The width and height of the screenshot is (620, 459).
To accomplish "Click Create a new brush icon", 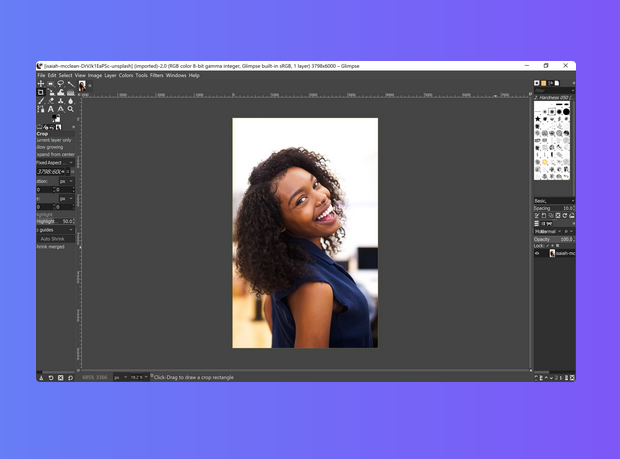I will tap(544, 215).
